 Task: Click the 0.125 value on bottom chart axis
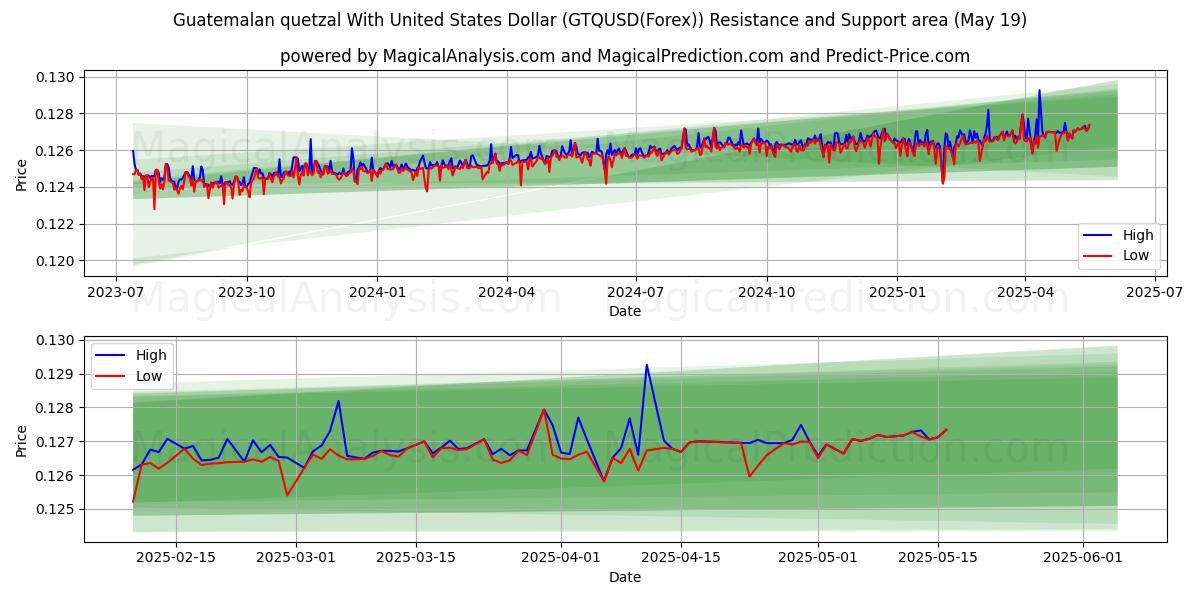click(57, 509)
